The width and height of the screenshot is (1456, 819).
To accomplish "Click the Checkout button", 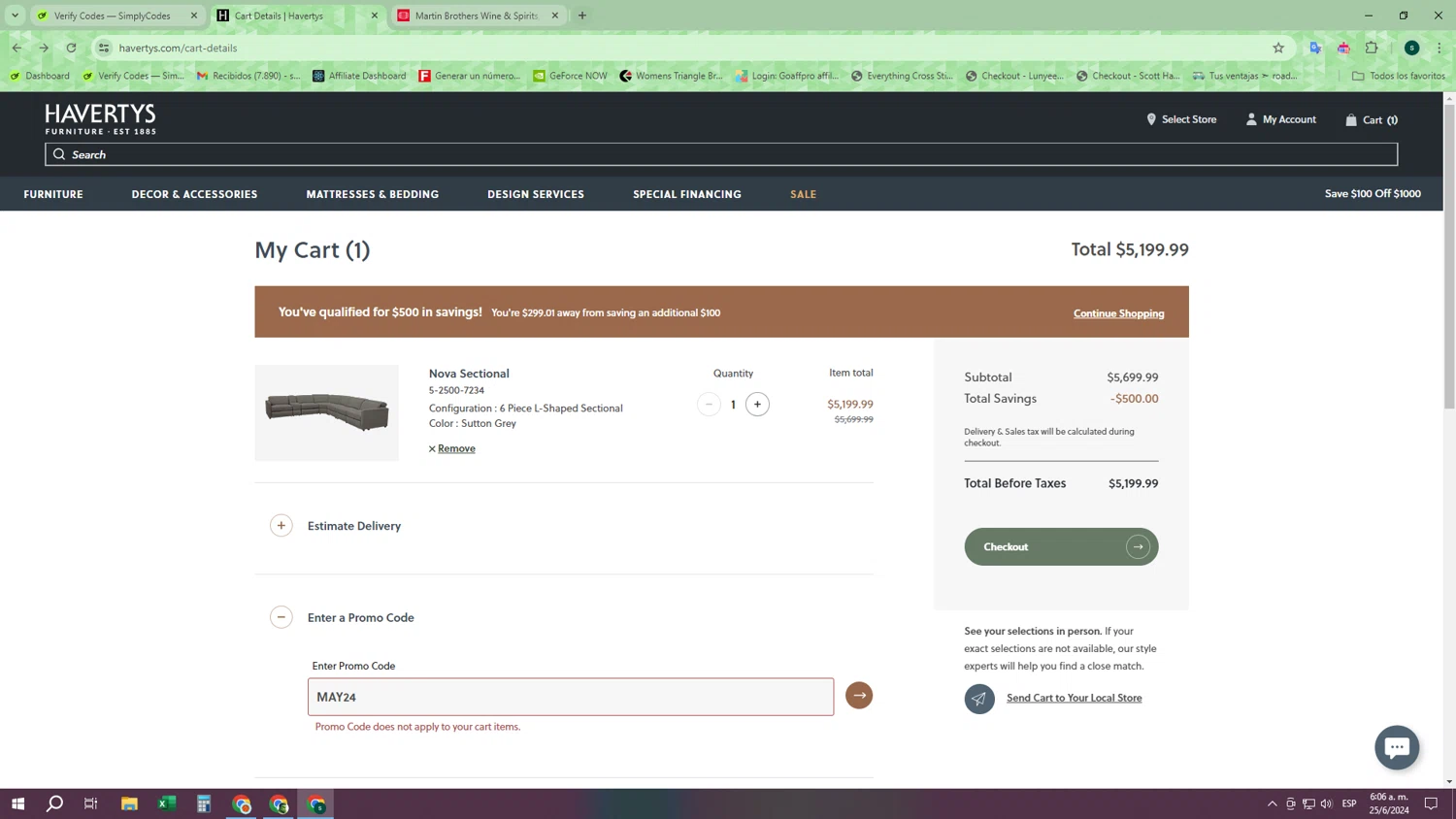I will pos(1061,546).
